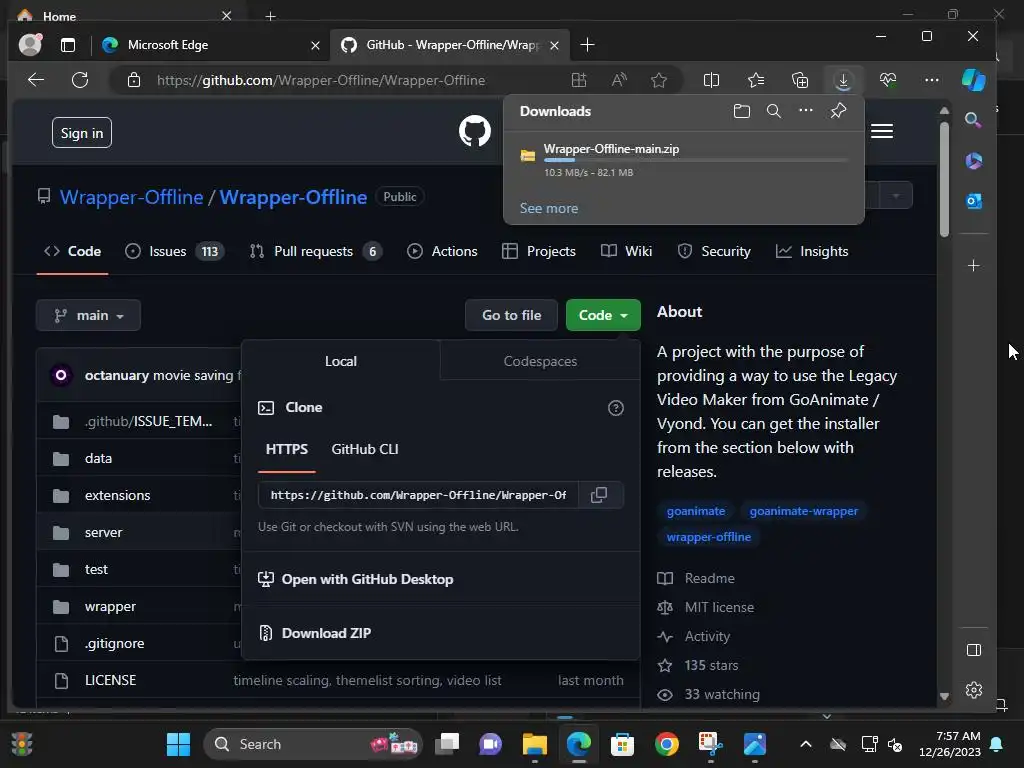Toggle the green Code dropdown button
The width and height of the screenshot is (1024, 768).
coord(603,315)
